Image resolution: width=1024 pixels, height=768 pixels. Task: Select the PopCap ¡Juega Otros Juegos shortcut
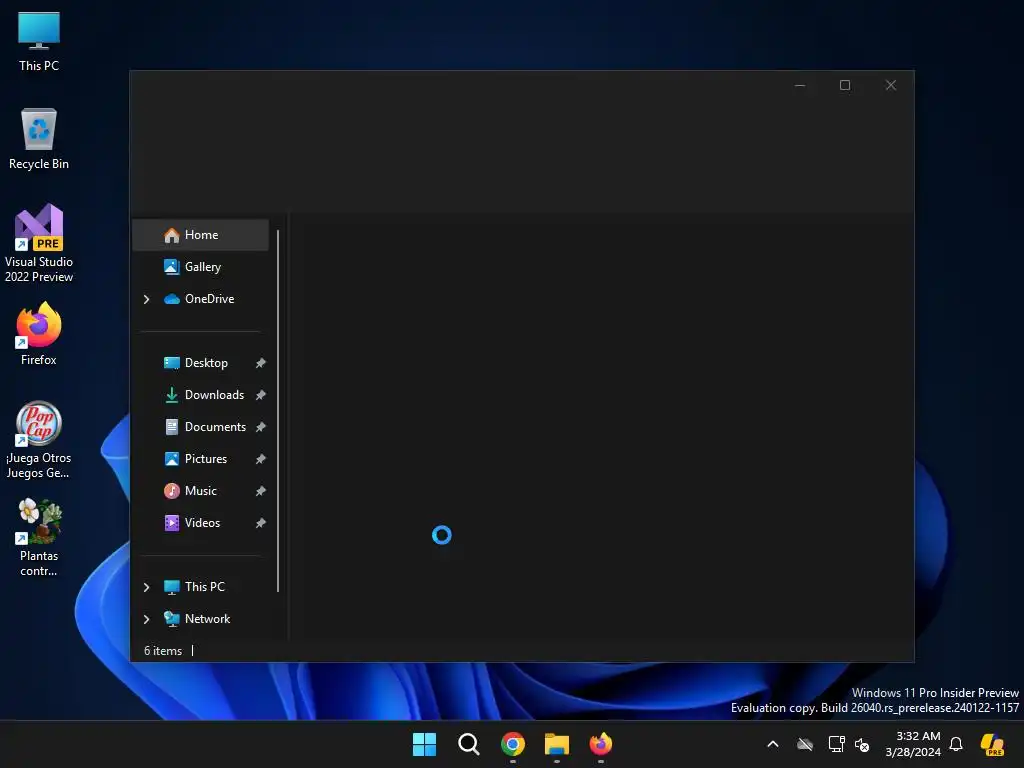39,440
